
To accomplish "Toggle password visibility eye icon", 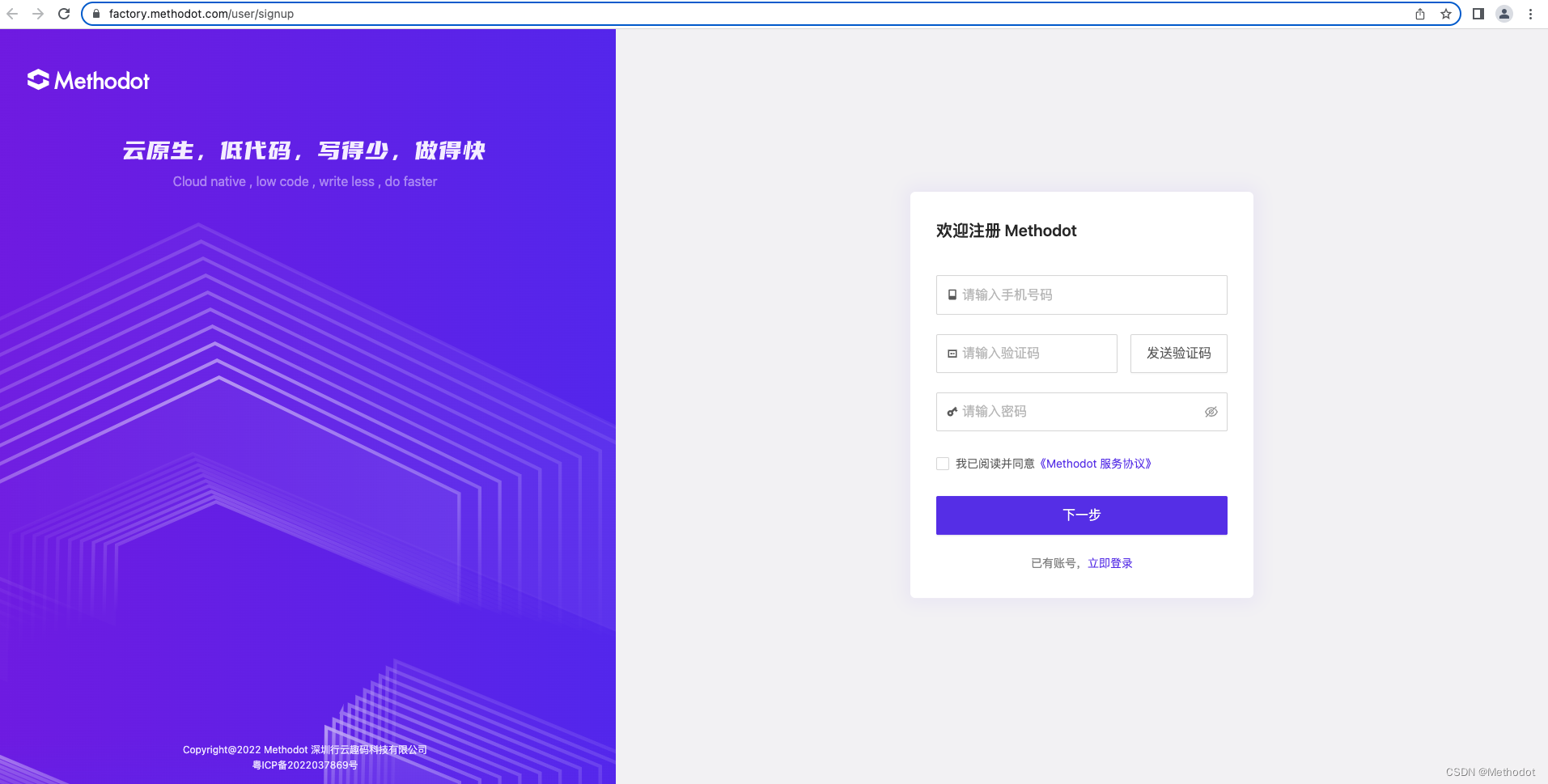I will click(x=1211, y=412).
